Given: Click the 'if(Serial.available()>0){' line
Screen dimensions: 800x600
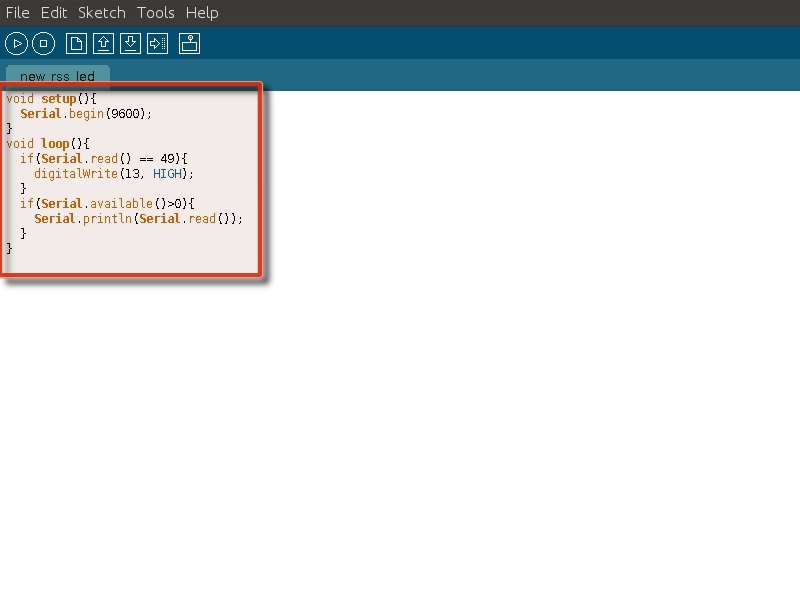Looking at the screenshot, I should (x=107, y=204).
